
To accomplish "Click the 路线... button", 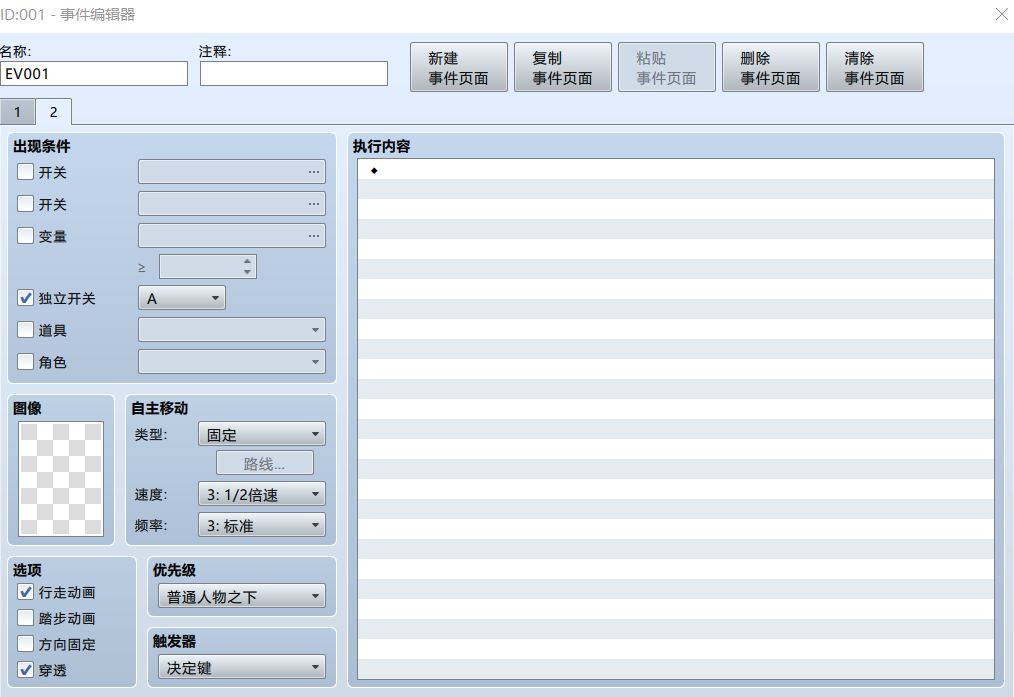I will pos(264,464).
